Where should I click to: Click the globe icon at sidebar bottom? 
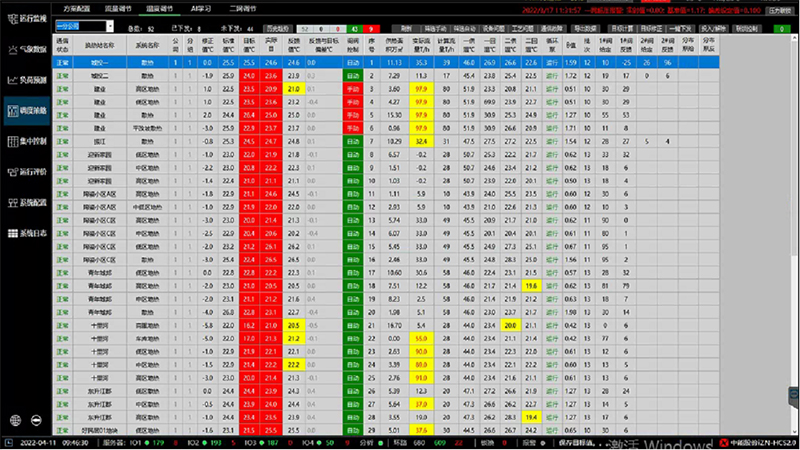(x=15, y=420)
